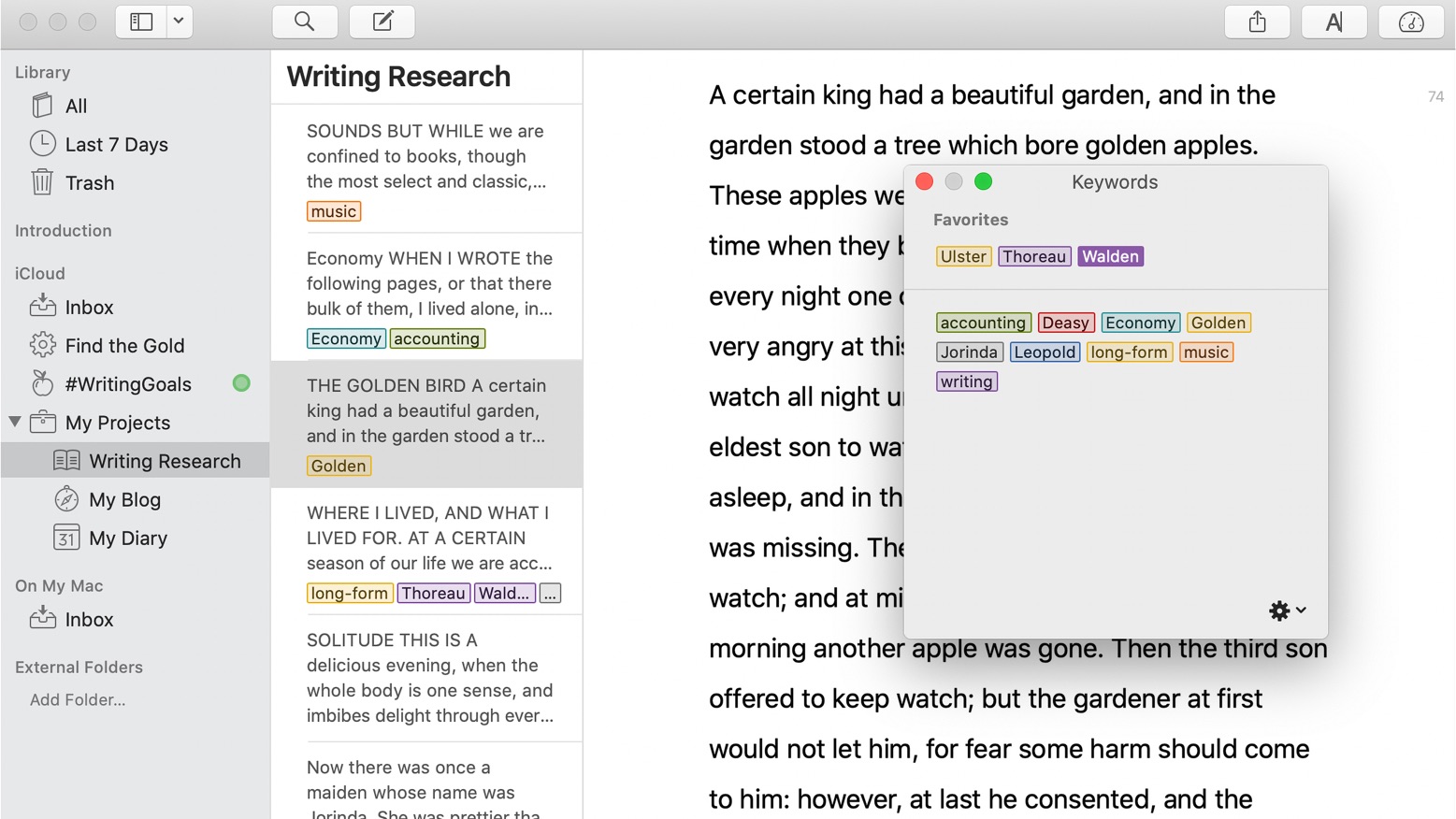Select the #WritingGoals apple icon
Viewport: 1456px width, 819px height.
(x=42, y=383)
